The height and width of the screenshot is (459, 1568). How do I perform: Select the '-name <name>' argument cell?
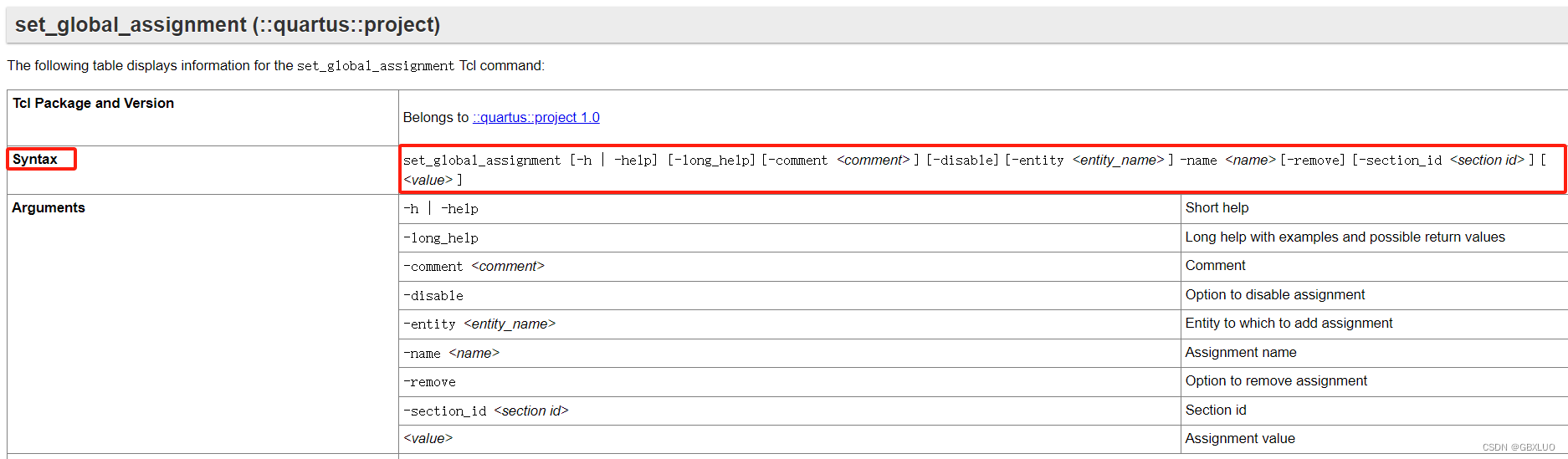pyautogui.click(x=790, y=354)
